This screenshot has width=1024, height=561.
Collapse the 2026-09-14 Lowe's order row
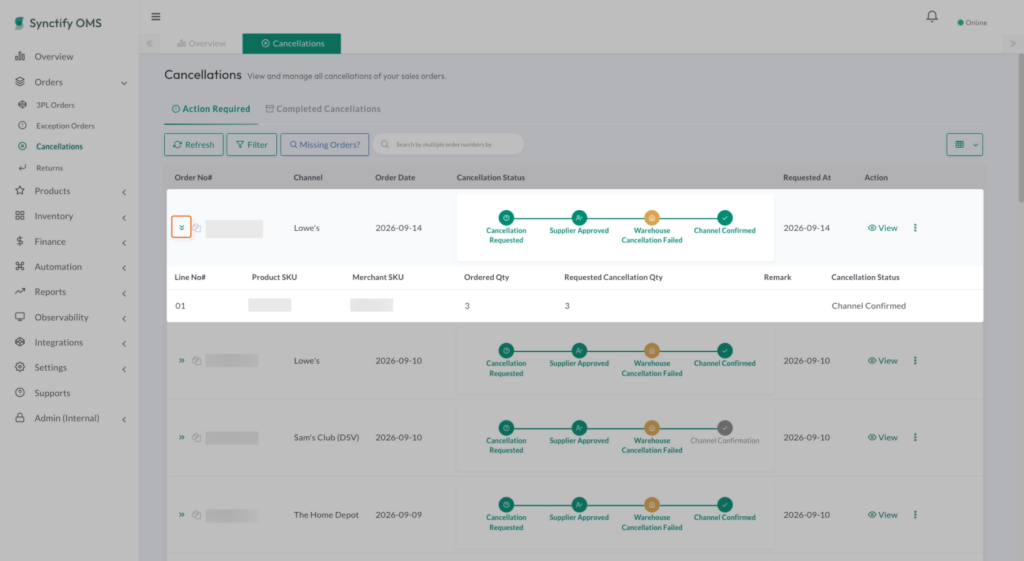pos(182,227)
